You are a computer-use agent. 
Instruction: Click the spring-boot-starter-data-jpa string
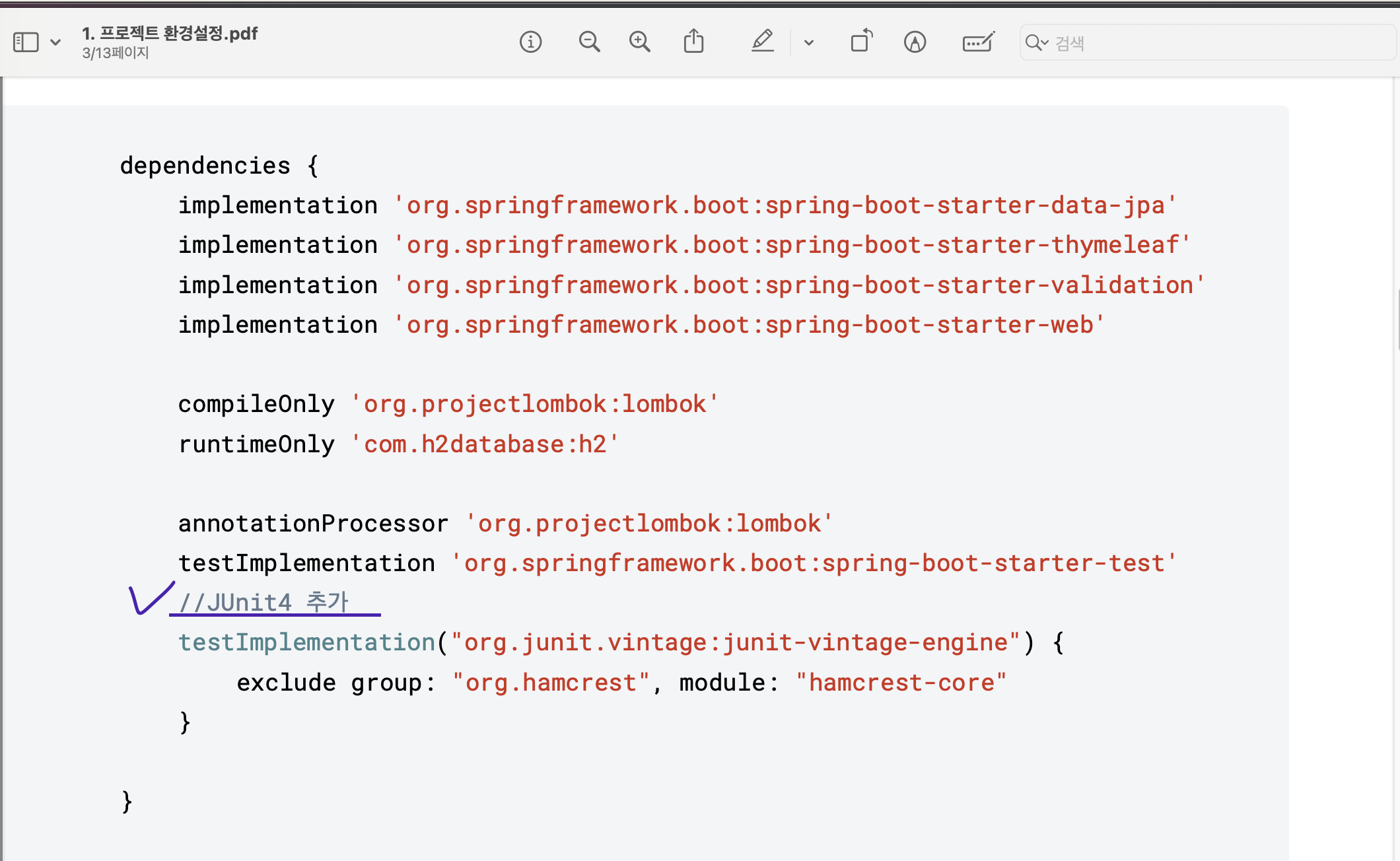pos(785,205)
